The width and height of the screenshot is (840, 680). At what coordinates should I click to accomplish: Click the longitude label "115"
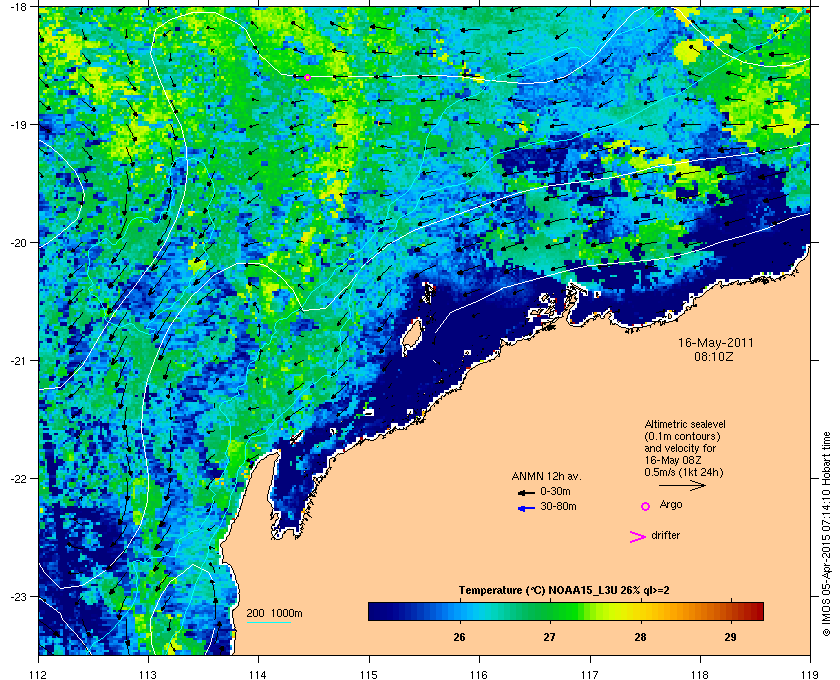pos(369,674)
